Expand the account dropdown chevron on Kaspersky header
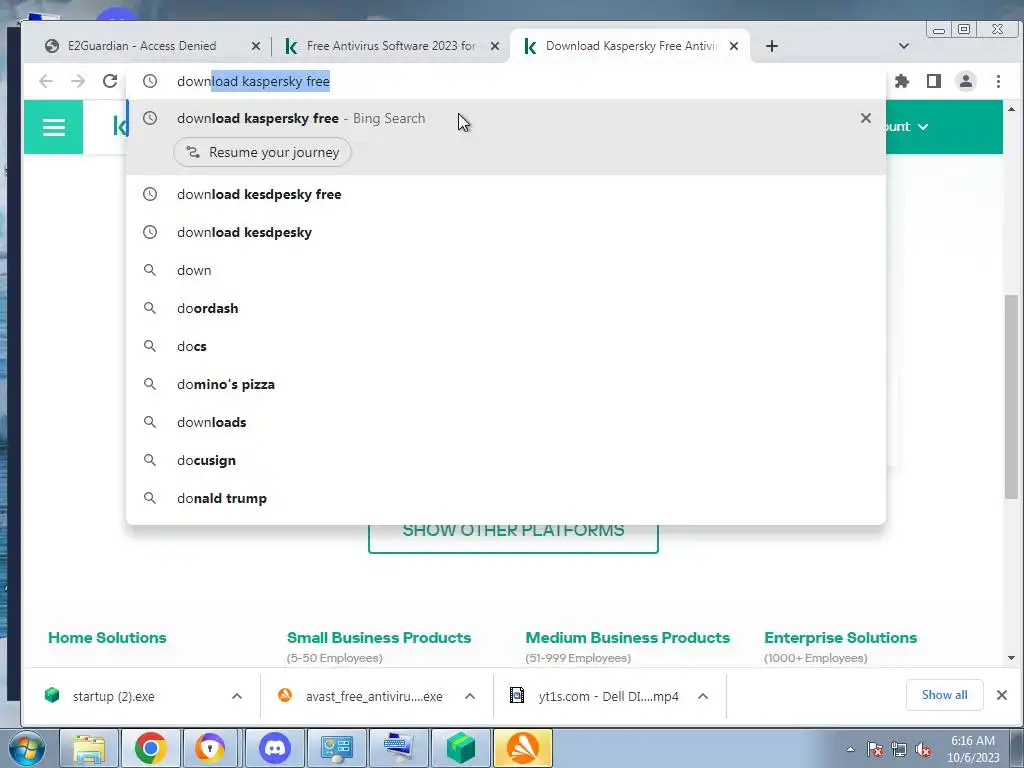Screen dimensions: 1024x768 click(x=923, y=127)
